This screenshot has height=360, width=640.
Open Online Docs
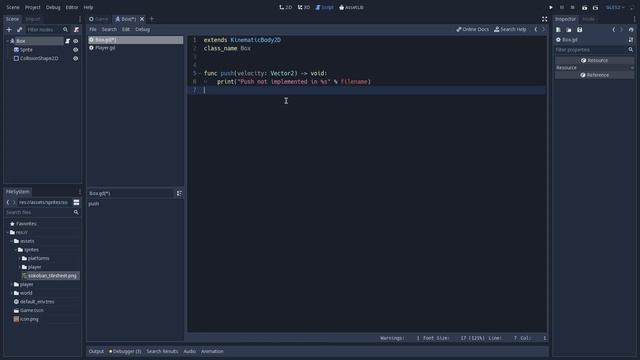[473, 29]
